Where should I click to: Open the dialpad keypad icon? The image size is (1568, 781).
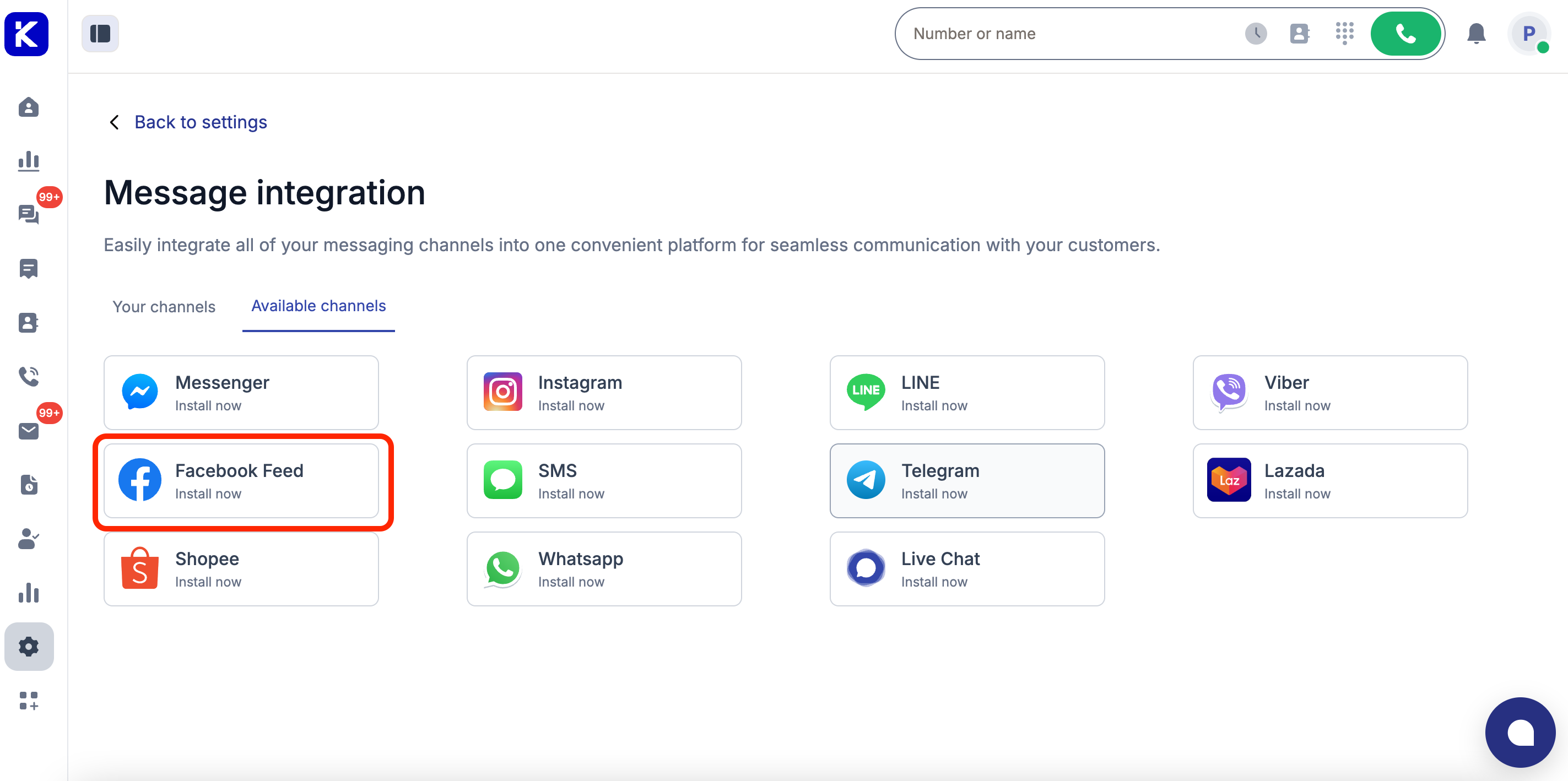point(1344,34)
